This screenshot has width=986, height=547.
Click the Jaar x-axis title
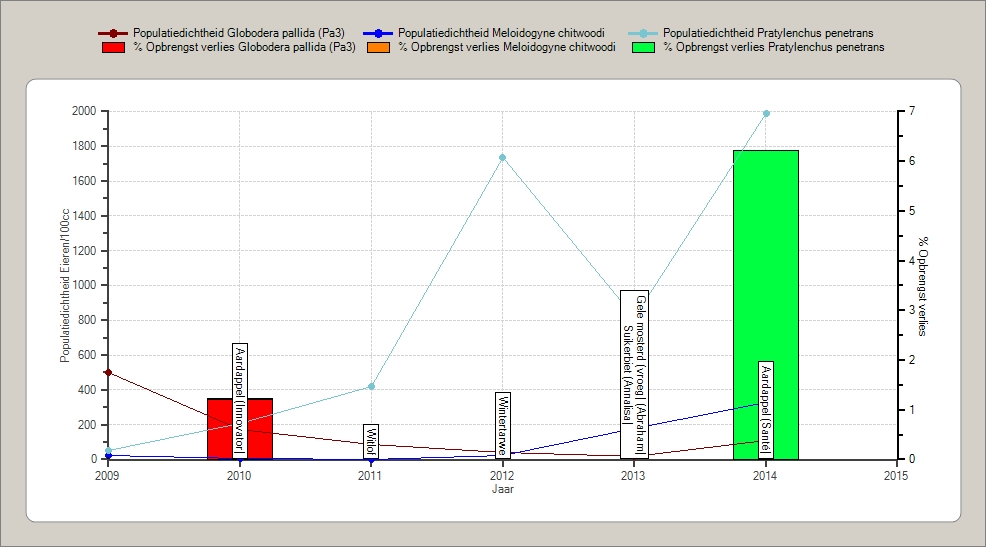click(503, 490)
